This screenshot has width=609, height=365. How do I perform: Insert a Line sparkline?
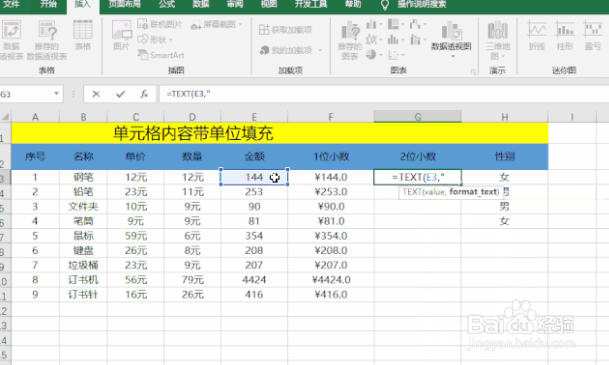coord(537,36)
